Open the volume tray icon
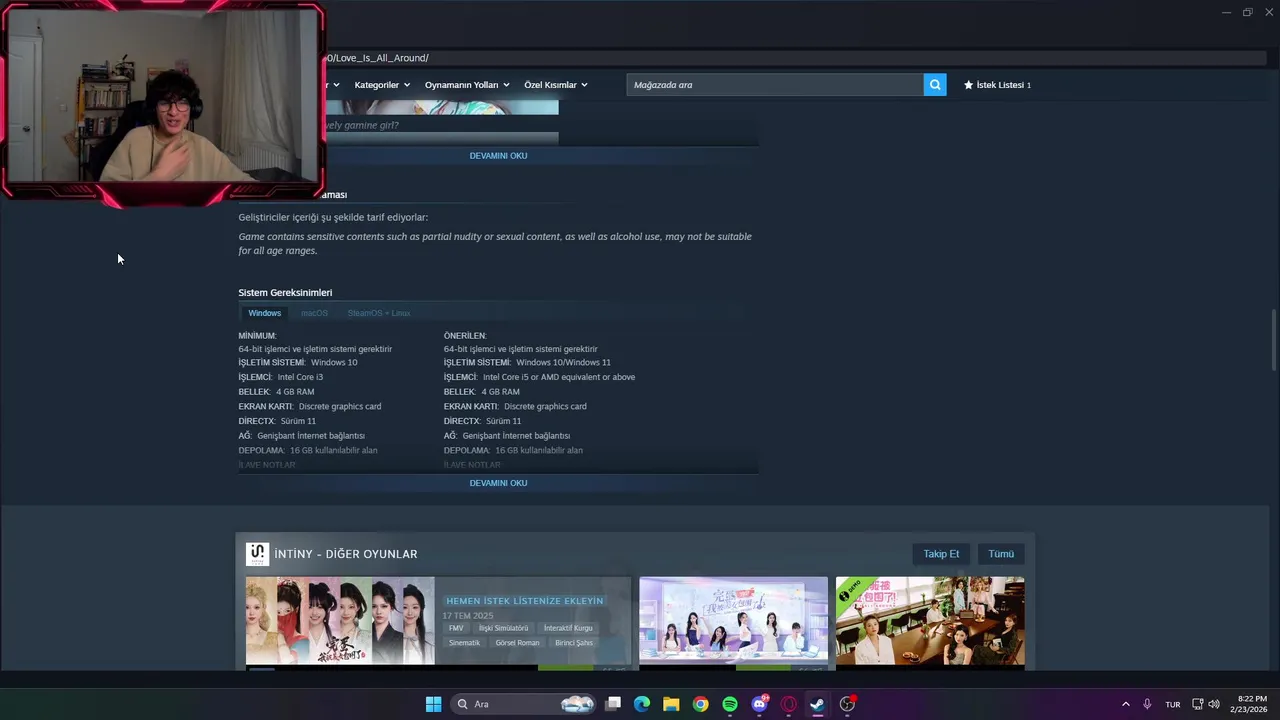The width and height of the screenshot is (1280, 720). (1214, 704)
